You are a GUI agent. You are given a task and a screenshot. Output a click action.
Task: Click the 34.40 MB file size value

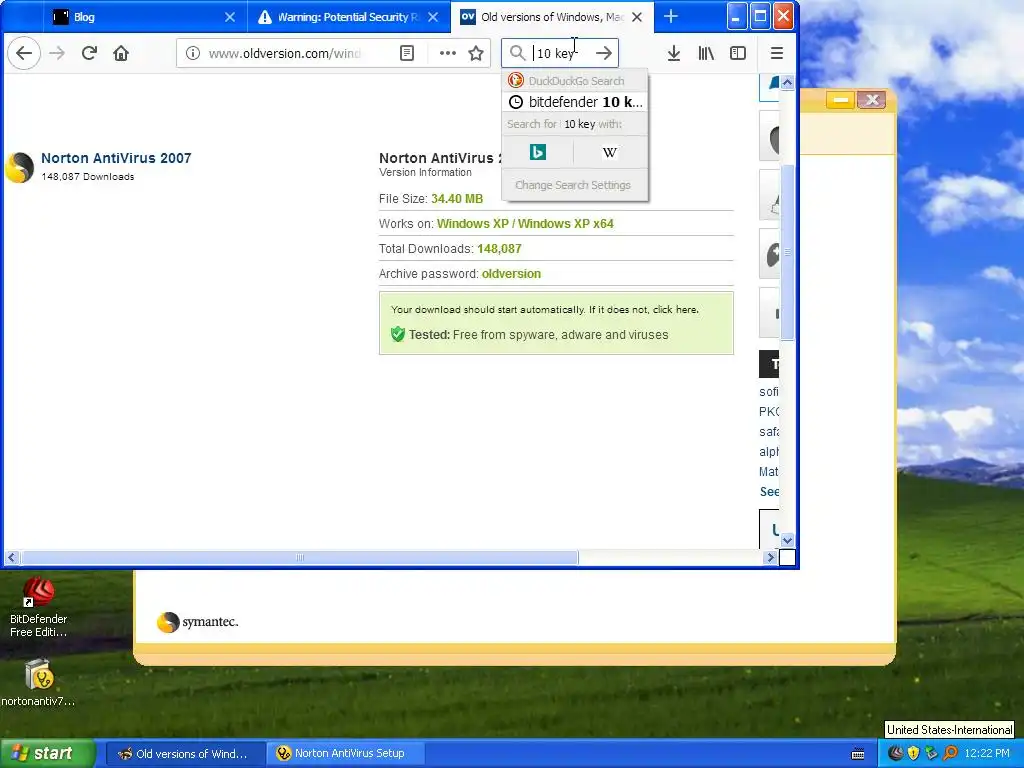point(457,199)
